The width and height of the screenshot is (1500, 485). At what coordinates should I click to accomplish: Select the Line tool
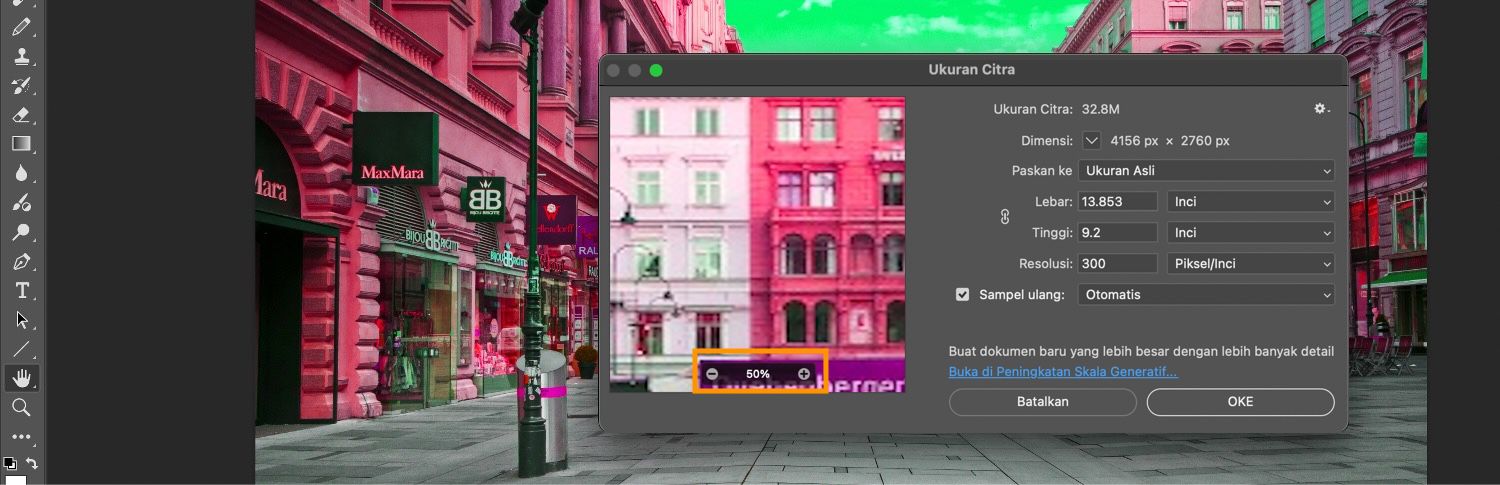(21, 349)
